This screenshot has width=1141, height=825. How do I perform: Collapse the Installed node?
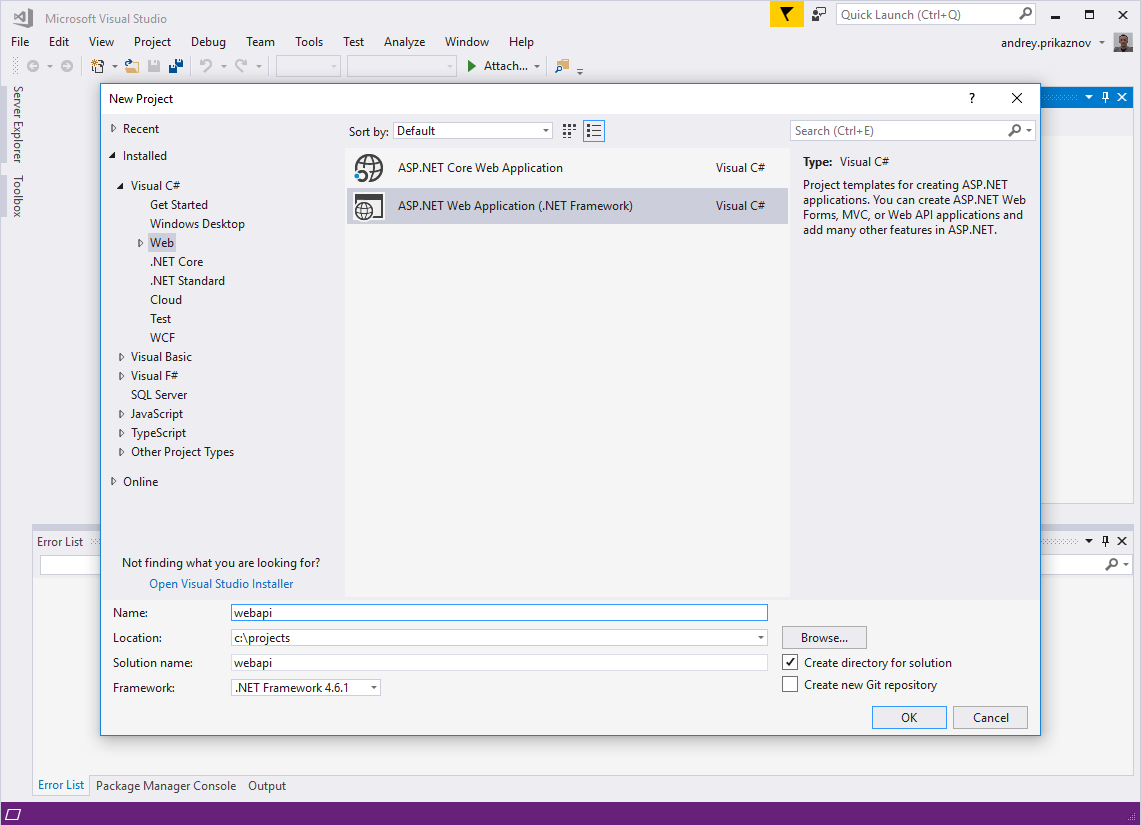click(x=113, y=156)
